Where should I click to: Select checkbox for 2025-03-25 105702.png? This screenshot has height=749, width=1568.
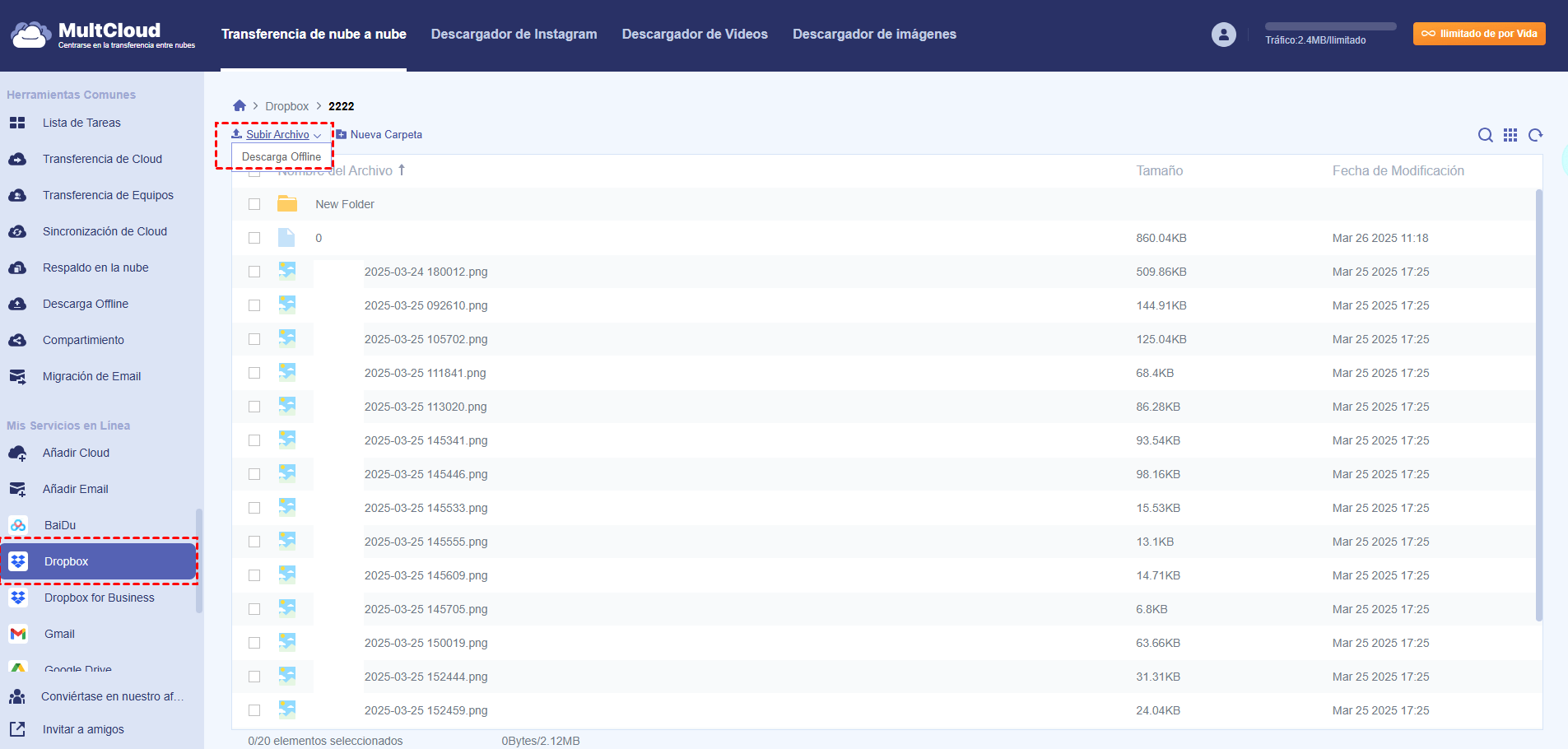254,339
